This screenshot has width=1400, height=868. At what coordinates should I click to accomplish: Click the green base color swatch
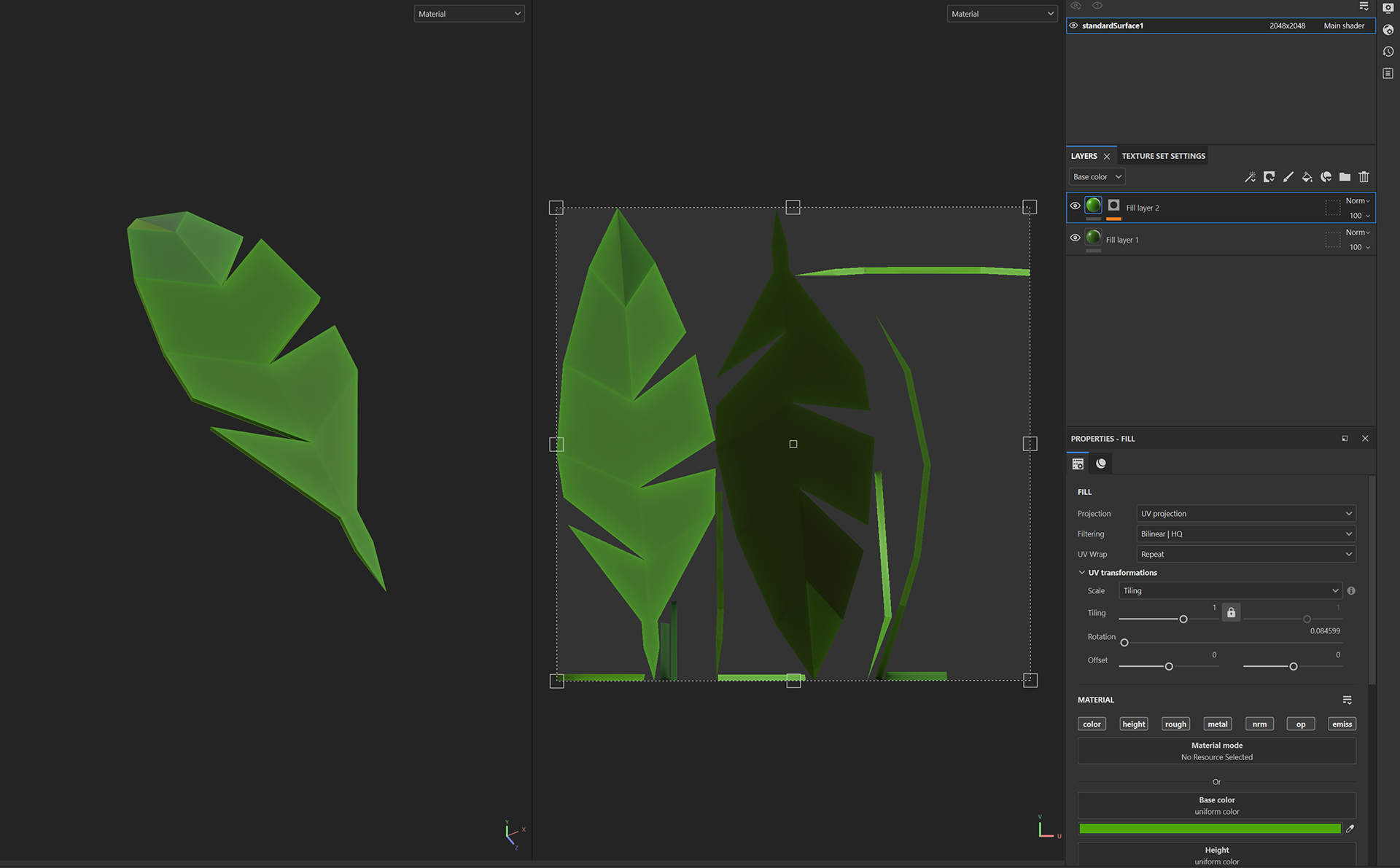pyautogui.click(x=1209, y=829)
